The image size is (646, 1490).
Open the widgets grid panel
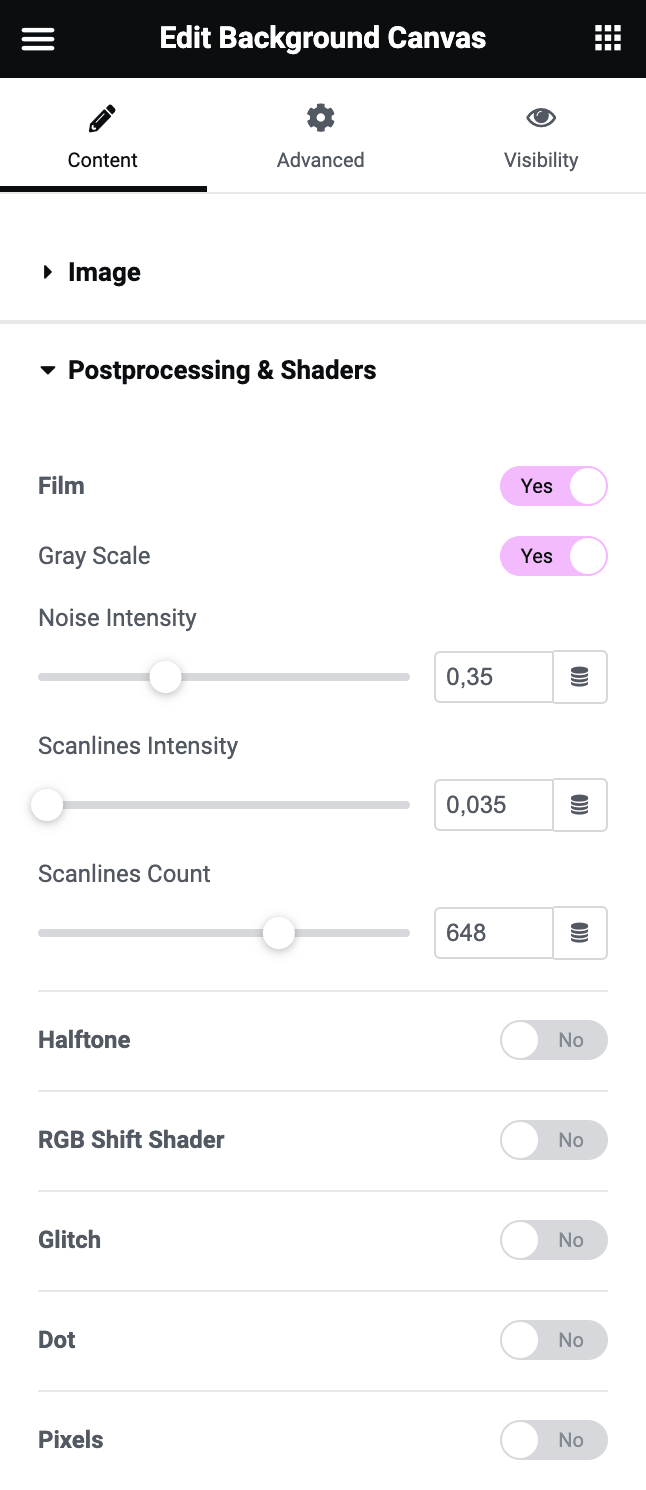[x=608, y=39]
